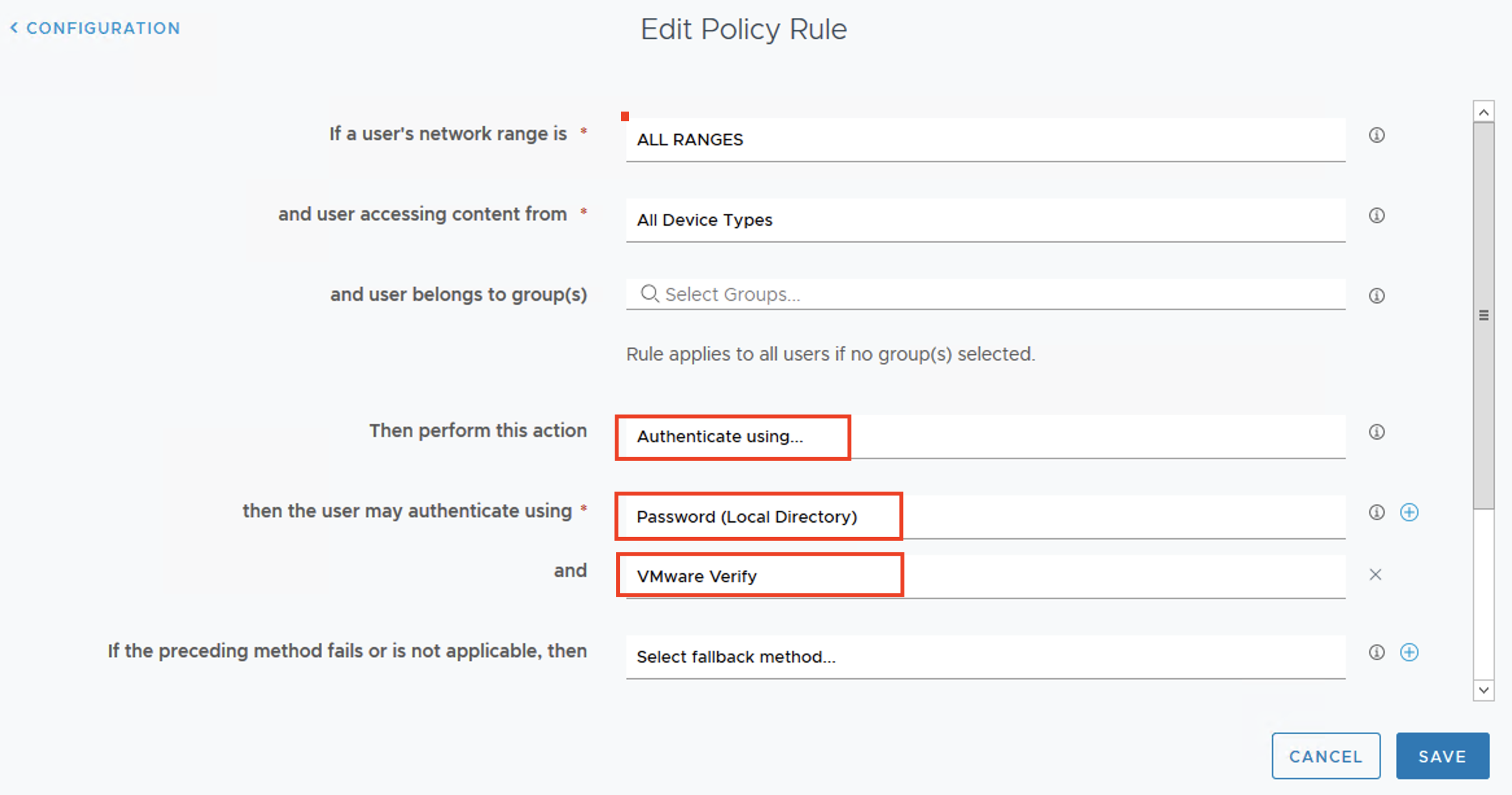This screenshot has height=795, width=1512.
Task: Click info icon next to All Device Types
Action: click(x=1376, y=215)
